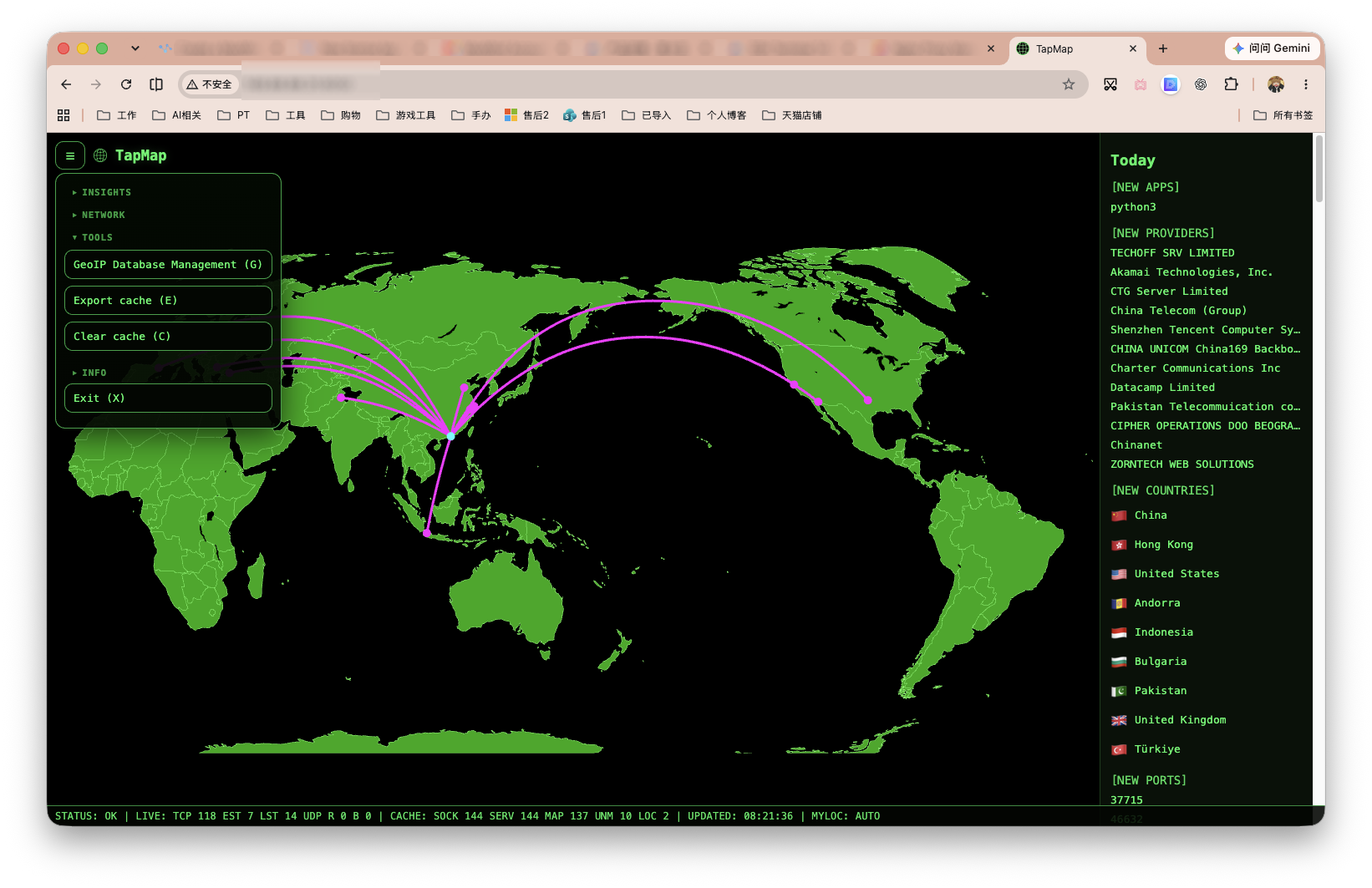The width and height of the screenshot is (1372, 888).
Task: Click the browser forward arrow
Action: (96, 84)
